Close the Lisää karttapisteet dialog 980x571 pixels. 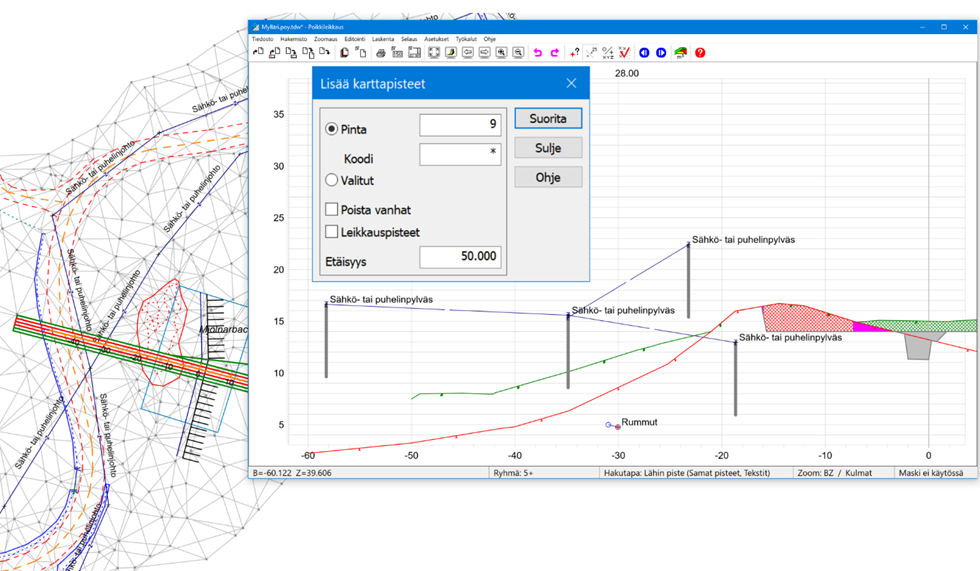[x=571, y=84]
